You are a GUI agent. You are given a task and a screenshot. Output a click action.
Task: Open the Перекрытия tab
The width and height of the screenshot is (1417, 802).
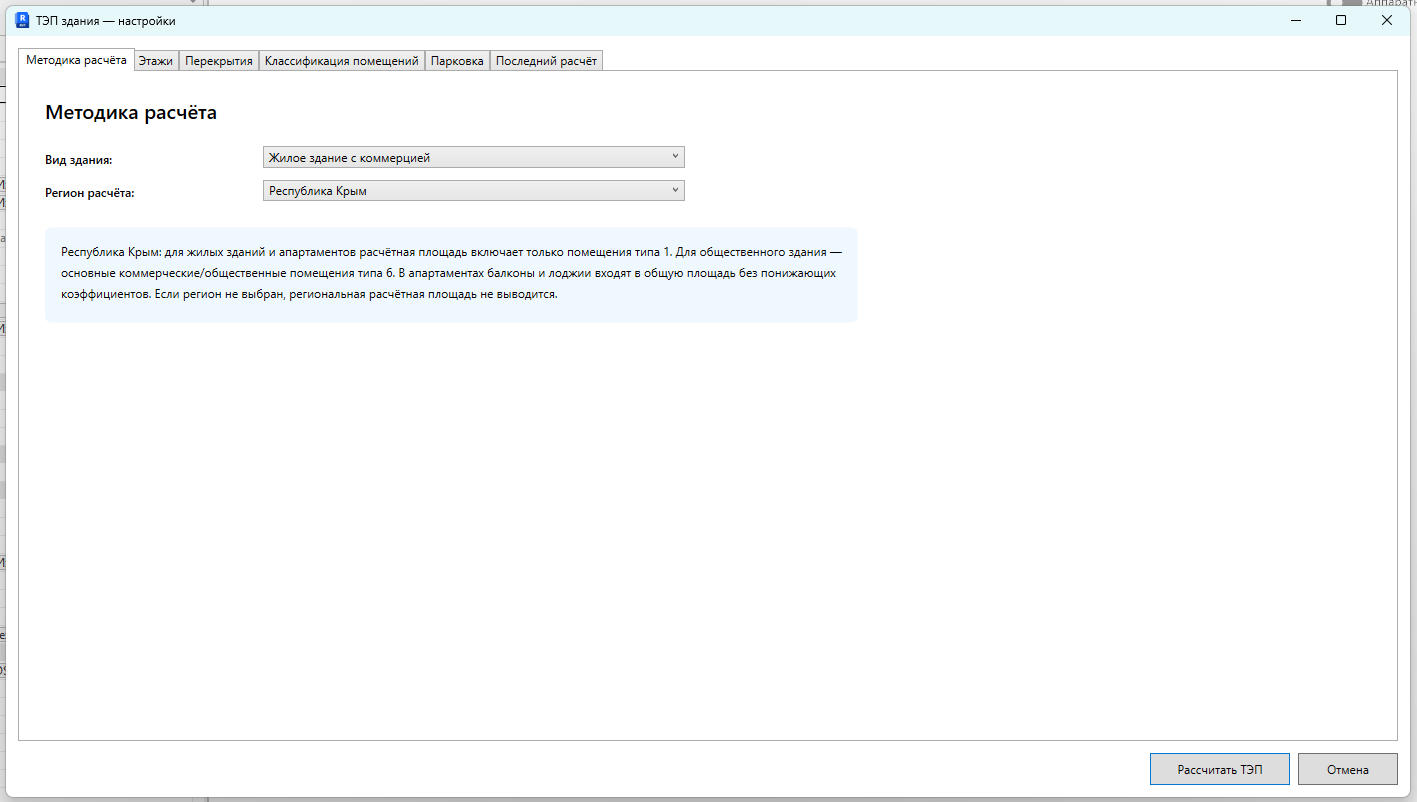point(219,61)
